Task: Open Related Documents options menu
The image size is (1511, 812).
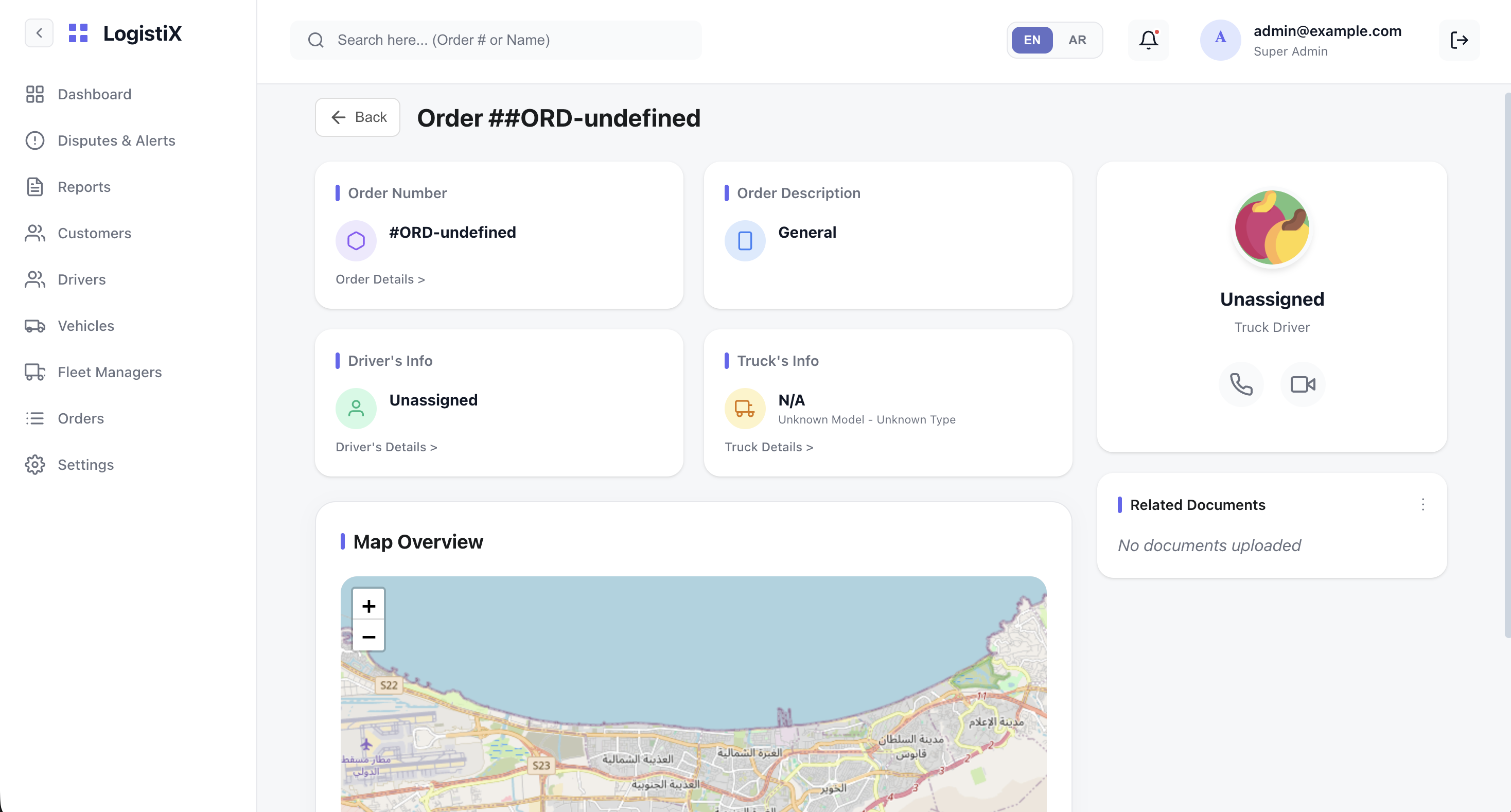Action: click(x=1422, y=505)
